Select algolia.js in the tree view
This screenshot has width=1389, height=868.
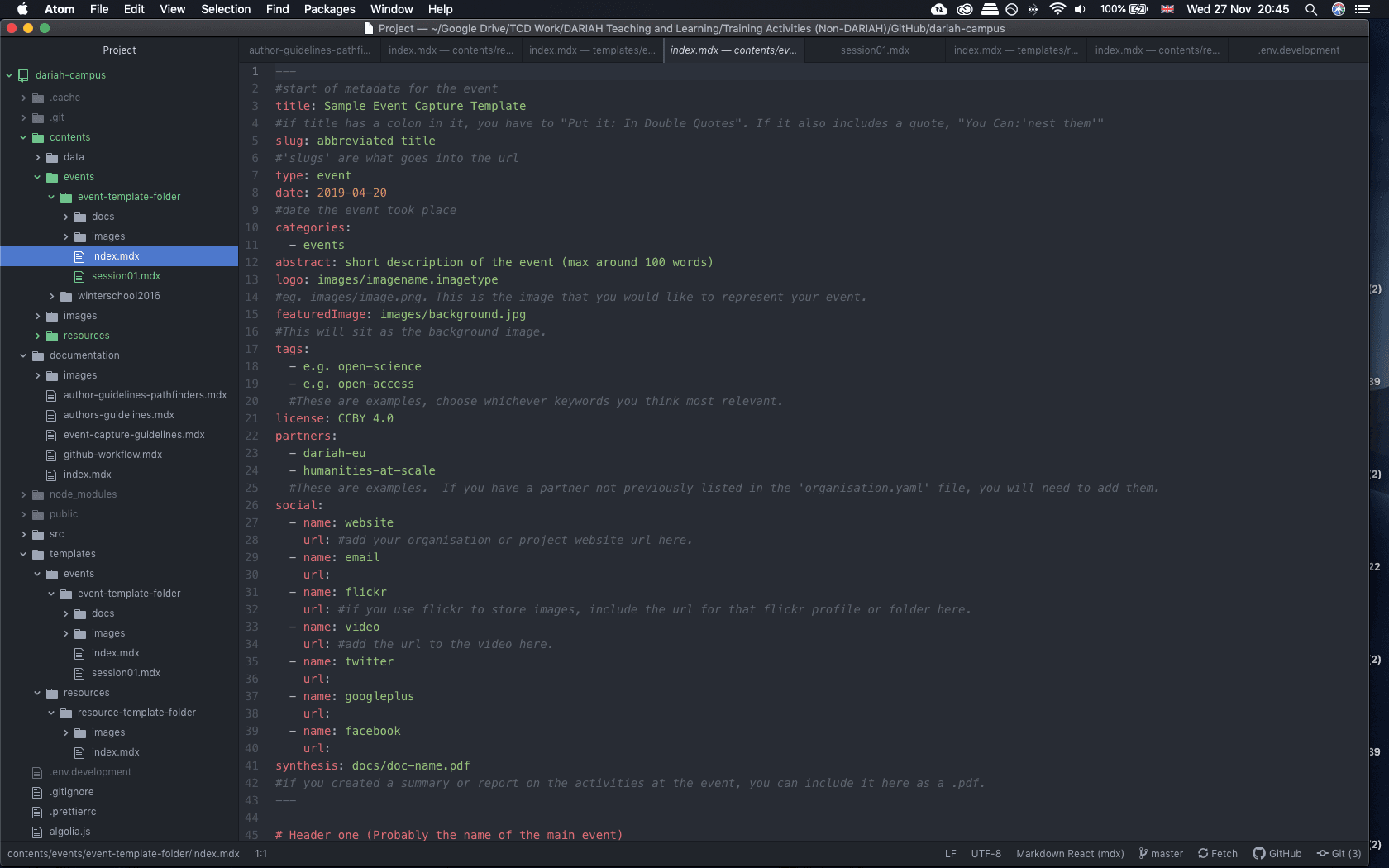[69, 832]
